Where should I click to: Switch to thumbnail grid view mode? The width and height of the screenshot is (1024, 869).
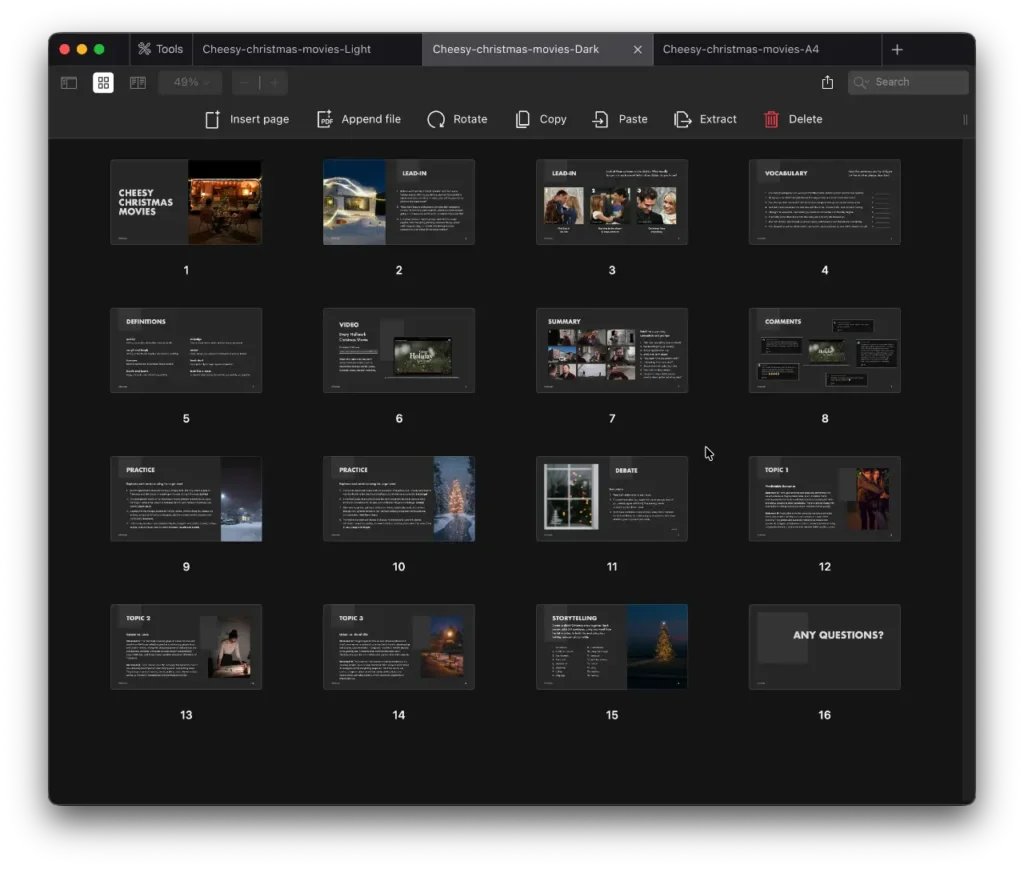[103, 82]
